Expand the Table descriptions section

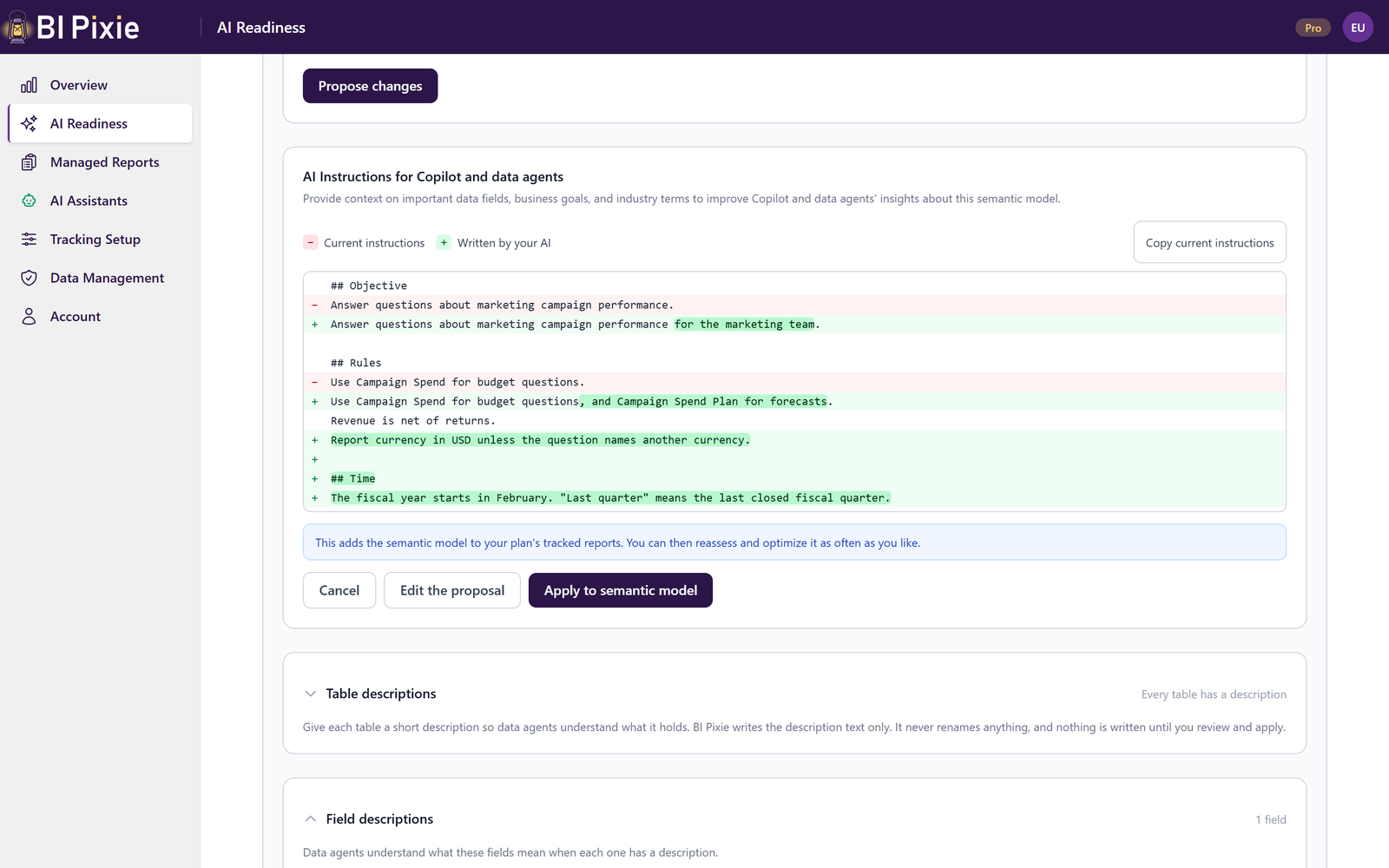(310, 694)
